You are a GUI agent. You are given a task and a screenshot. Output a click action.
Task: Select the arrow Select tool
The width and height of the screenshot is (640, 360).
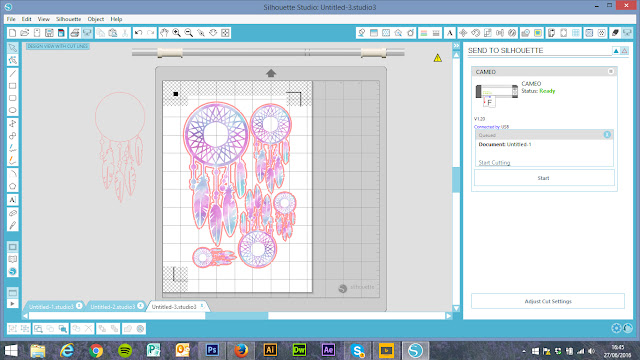pyautogui.click(x=13, y=48)
